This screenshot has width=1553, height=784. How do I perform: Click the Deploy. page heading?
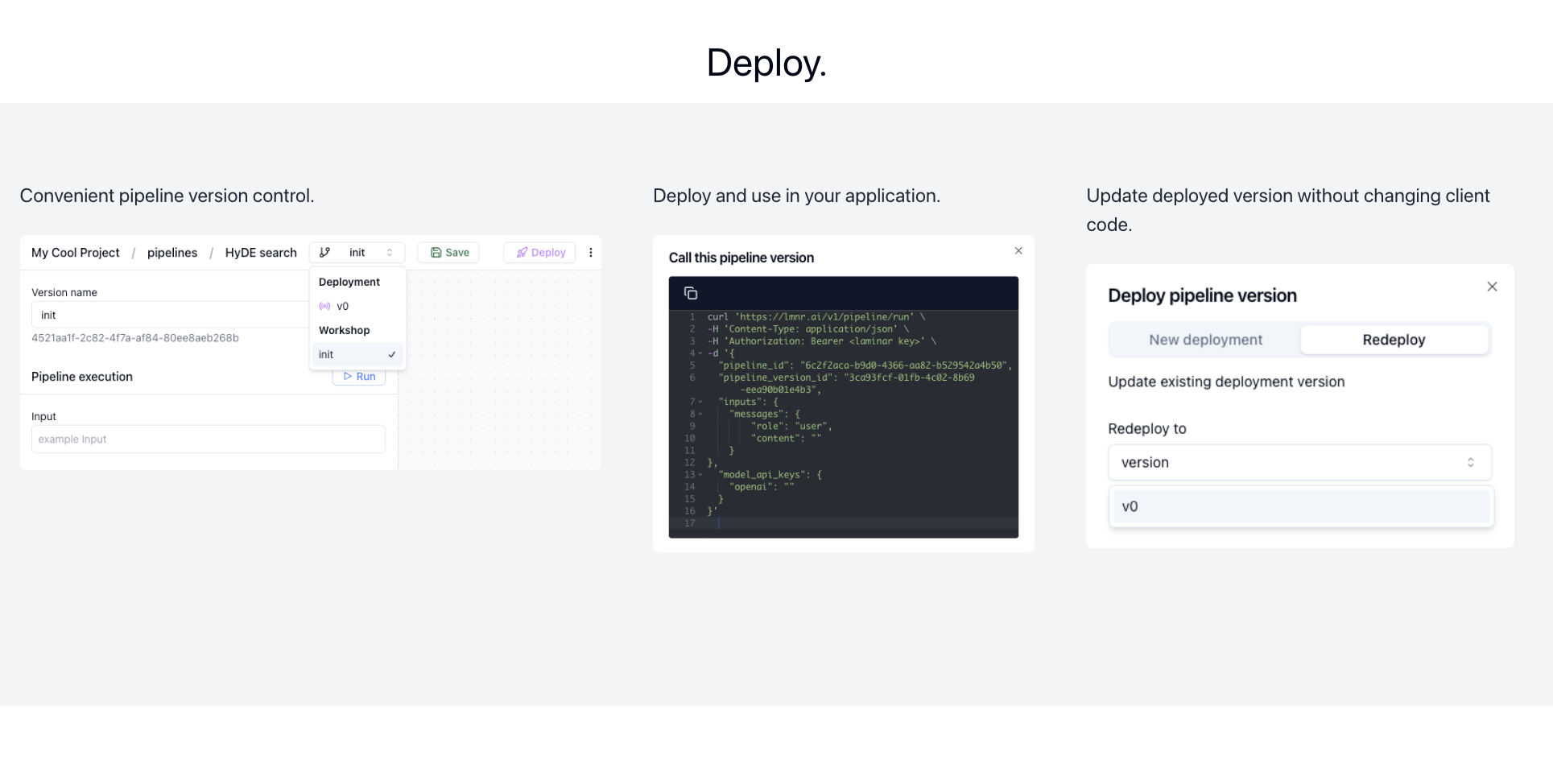click(766, 63)
